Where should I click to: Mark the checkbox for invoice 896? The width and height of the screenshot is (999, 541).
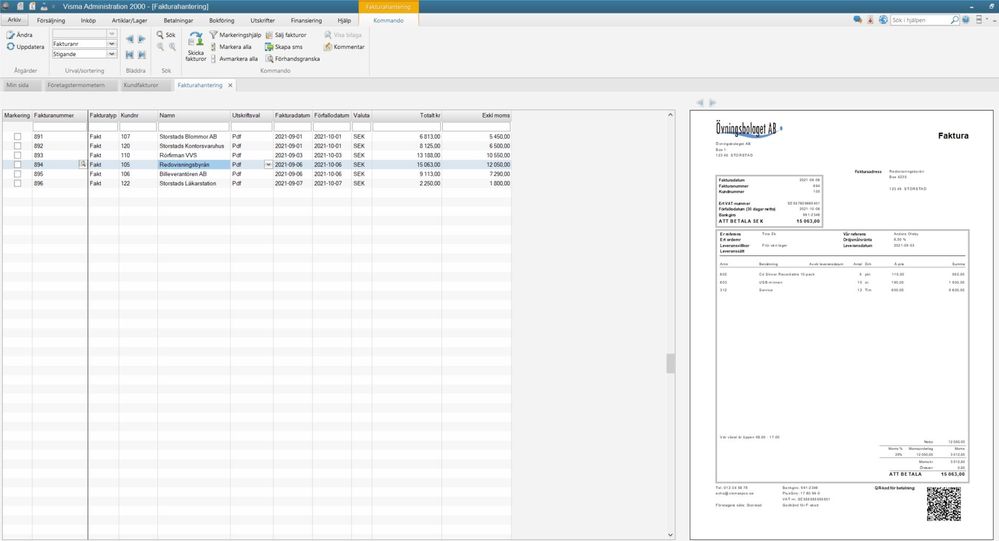click(x=17, y=184)
